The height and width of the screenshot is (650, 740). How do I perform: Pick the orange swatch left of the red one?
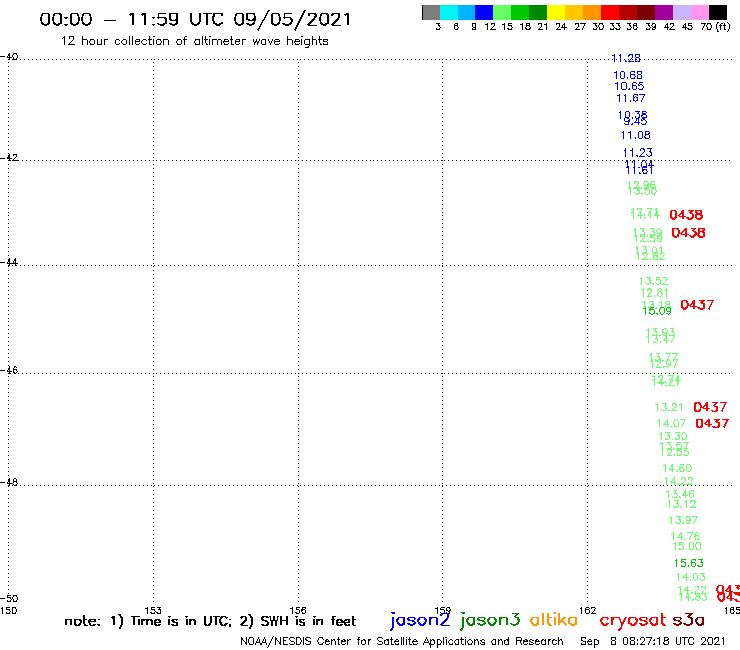pos(592,12)
